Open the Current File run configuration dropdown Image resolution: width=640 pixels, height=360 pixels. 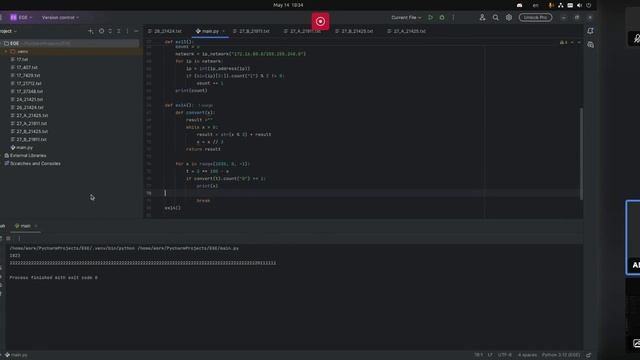[x=406, y=18]
